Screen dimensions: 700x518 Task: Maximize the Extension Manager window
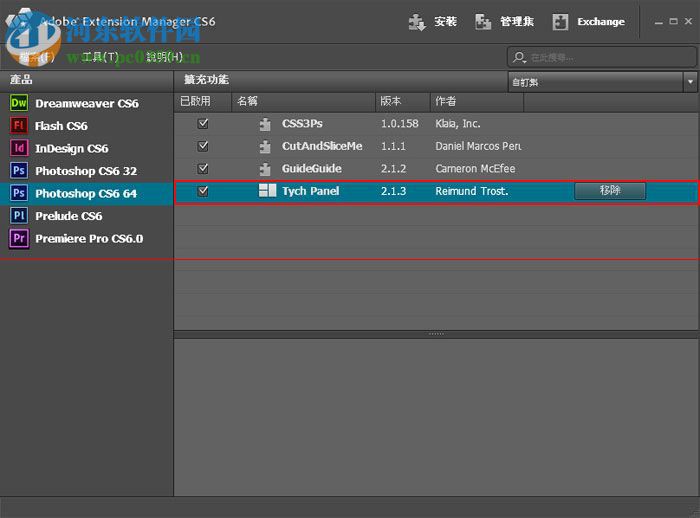[x=674, y=21]
